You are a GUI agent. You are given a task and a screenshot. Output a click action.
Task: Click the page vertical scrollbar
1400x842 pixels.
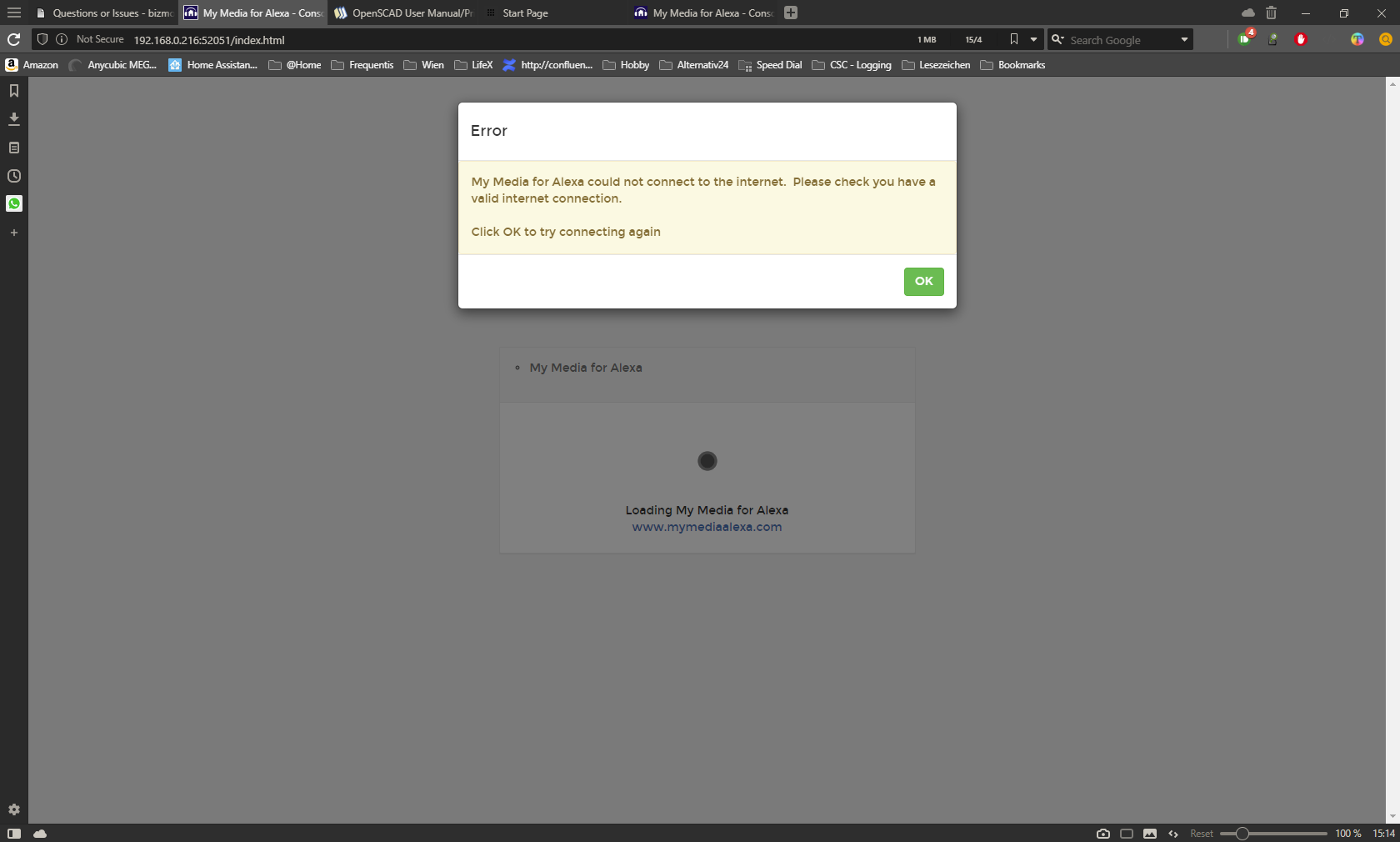coord(1392,450)
